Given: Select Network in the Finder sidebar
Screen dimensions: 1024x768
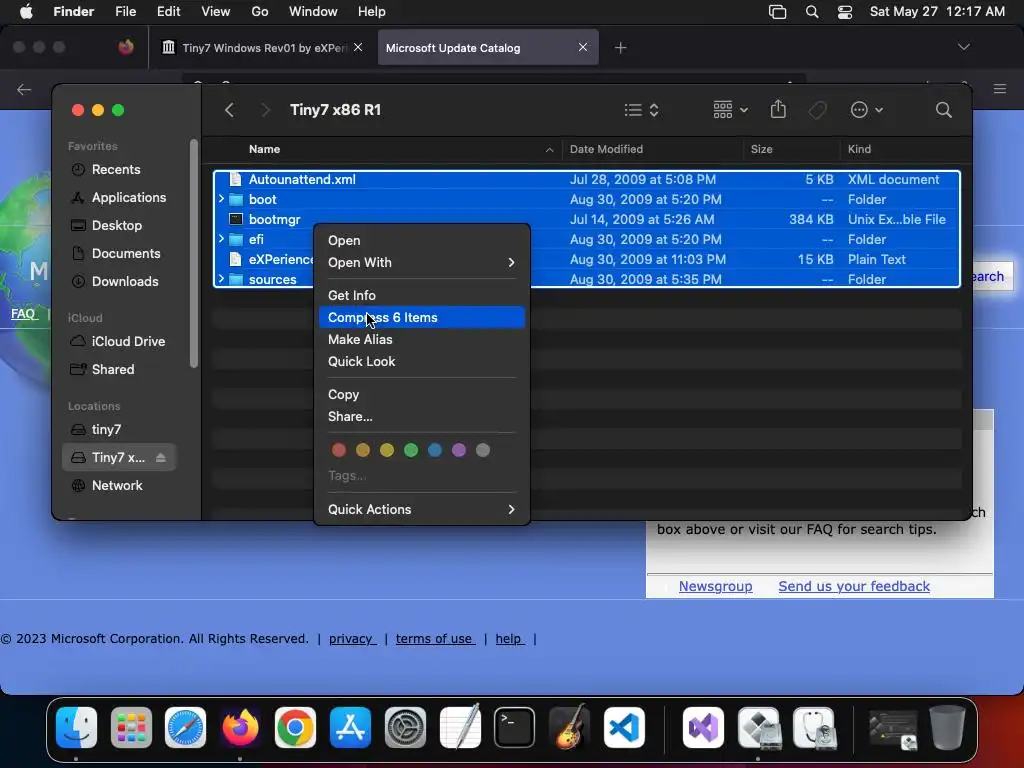Looking at the screenshot, I should [x=121, y=486].
